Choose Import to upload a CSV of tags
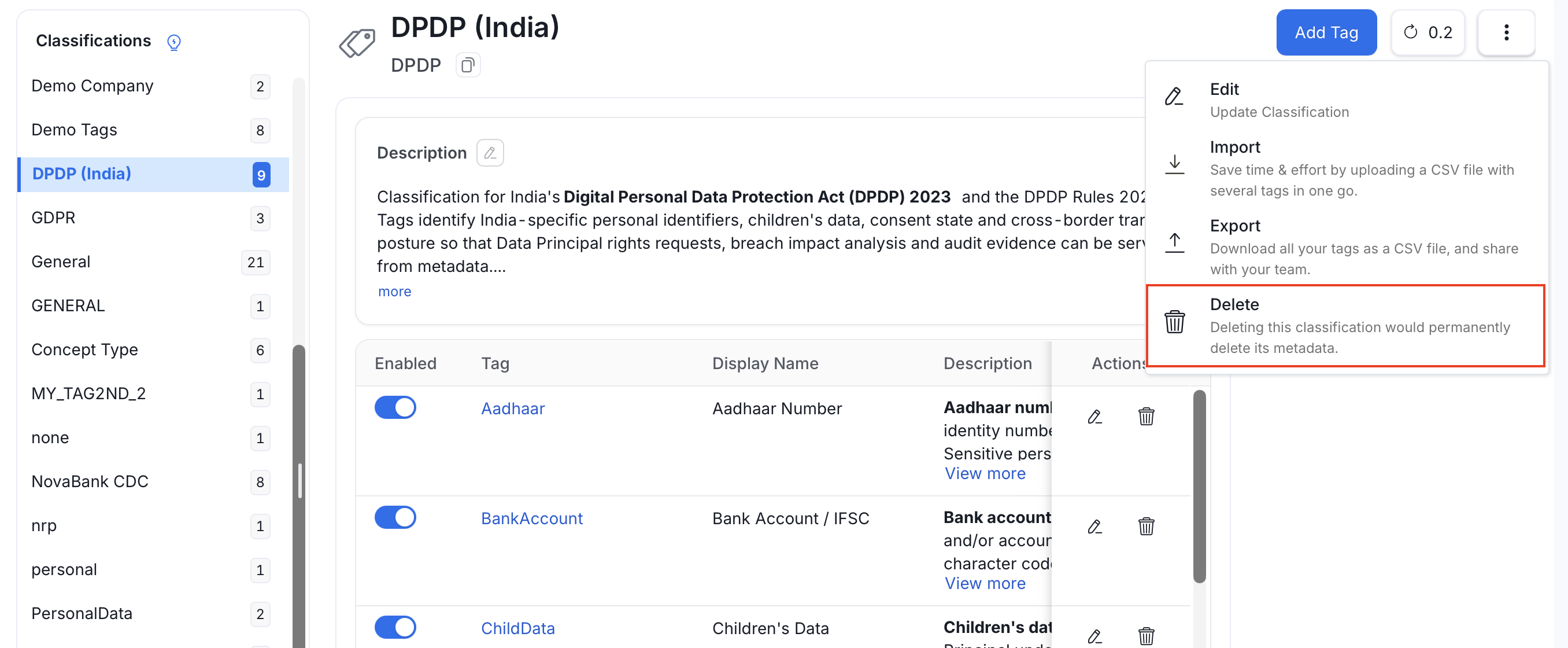The image size is (1568, 648). point(1346,169)
